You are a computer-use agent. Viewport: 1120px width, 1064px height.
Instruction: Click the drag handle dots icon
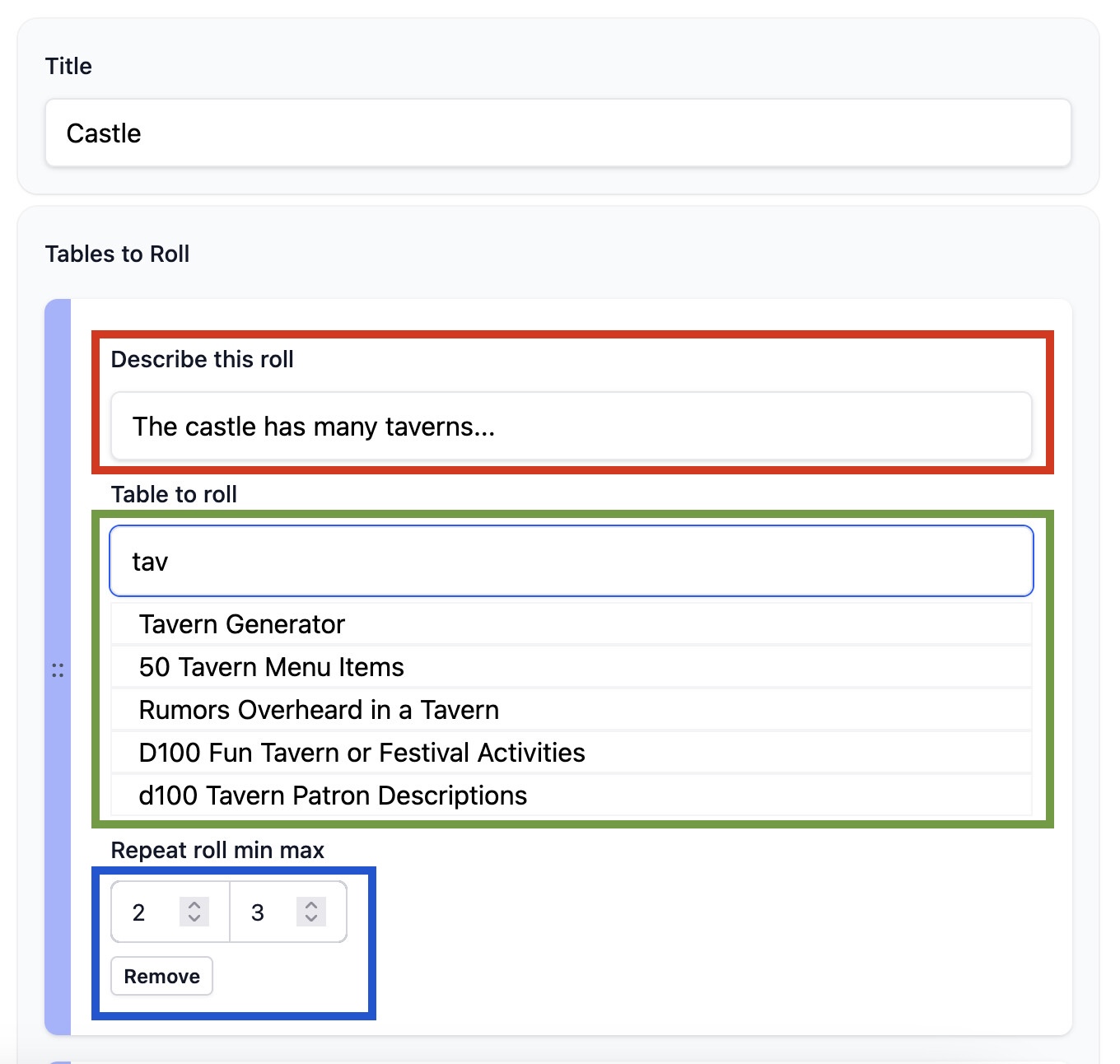pyautogui.click(x=58, y=670)
